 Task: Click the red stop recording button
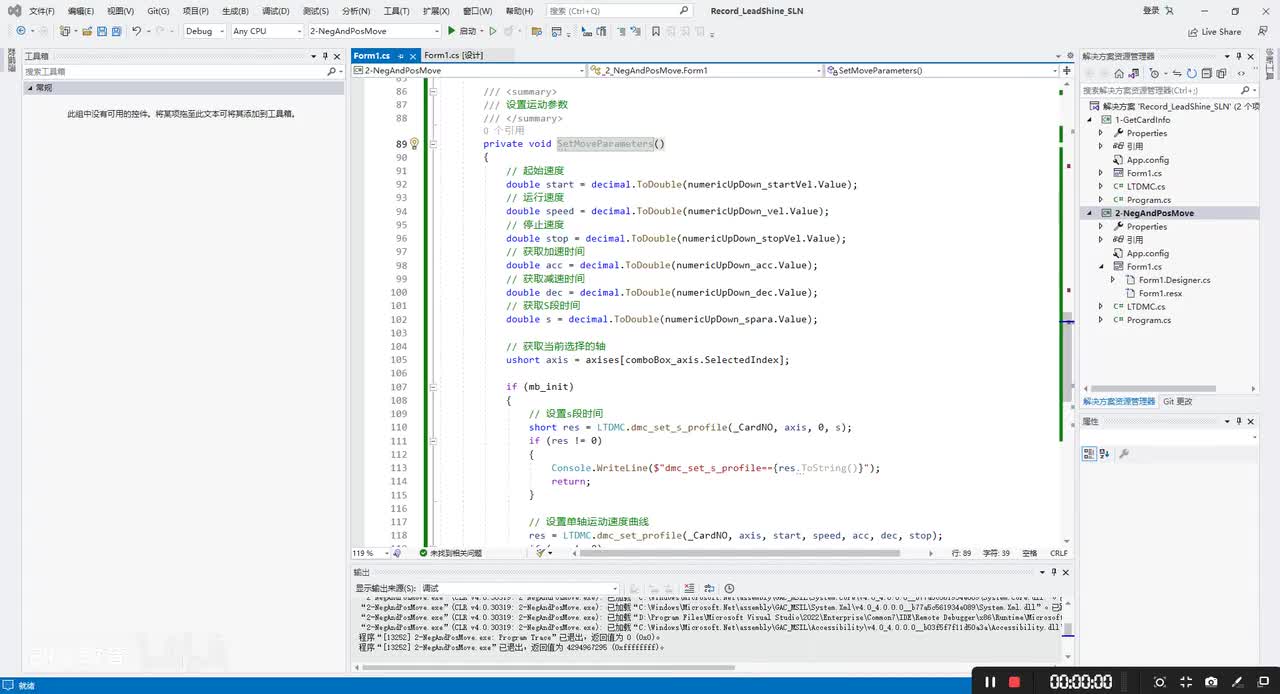tap(1014, 682)
